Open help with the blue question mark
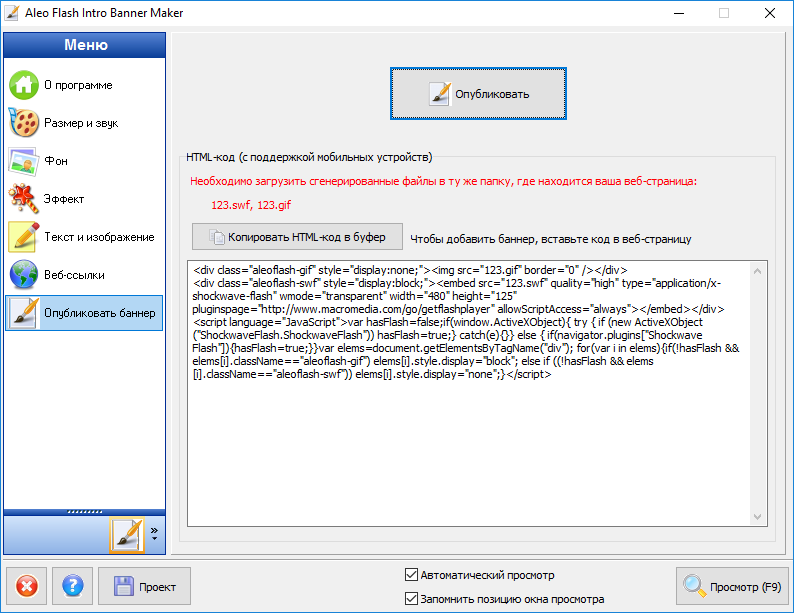Image resolution: width=794 pixels, height=613 pixels. pos(72,586)
